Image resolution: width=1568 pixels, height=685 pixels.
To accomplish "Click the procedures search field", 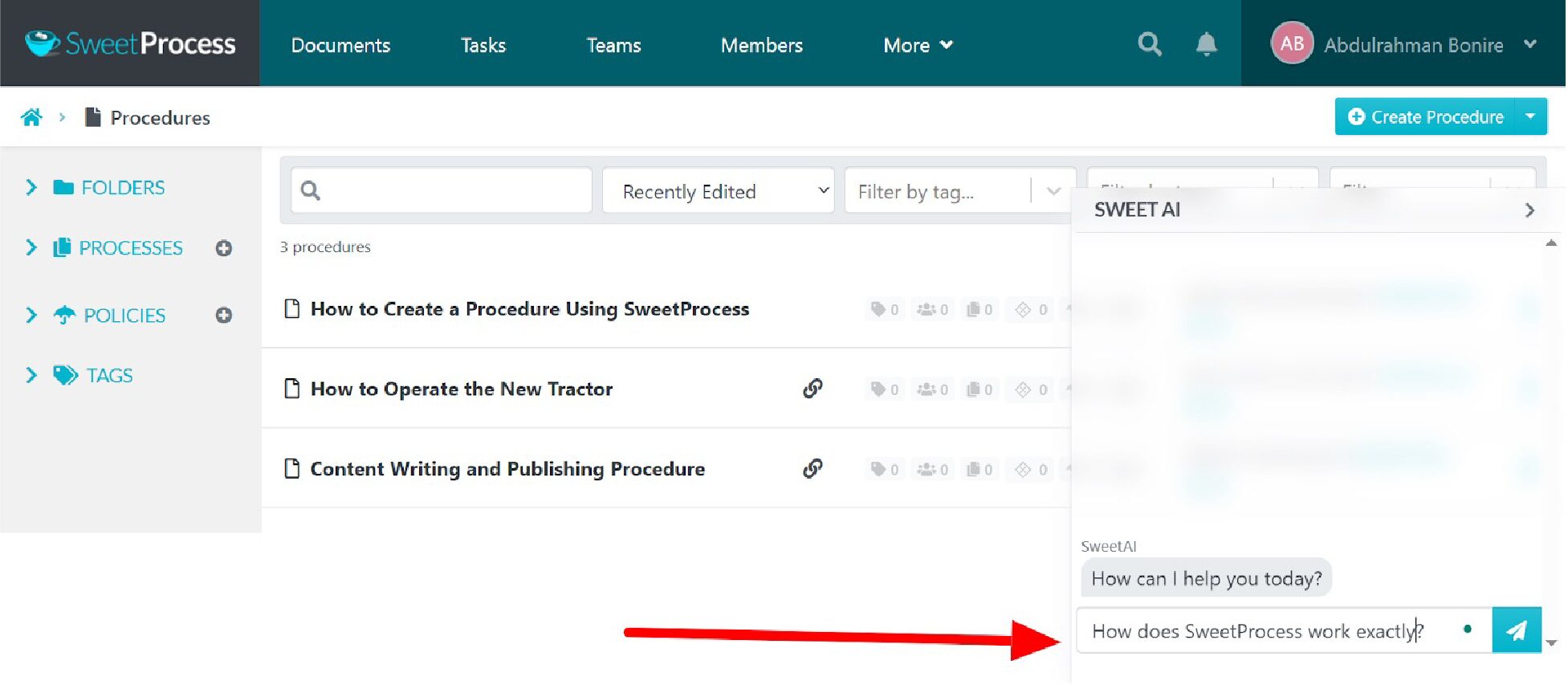I will coord(442,190).
